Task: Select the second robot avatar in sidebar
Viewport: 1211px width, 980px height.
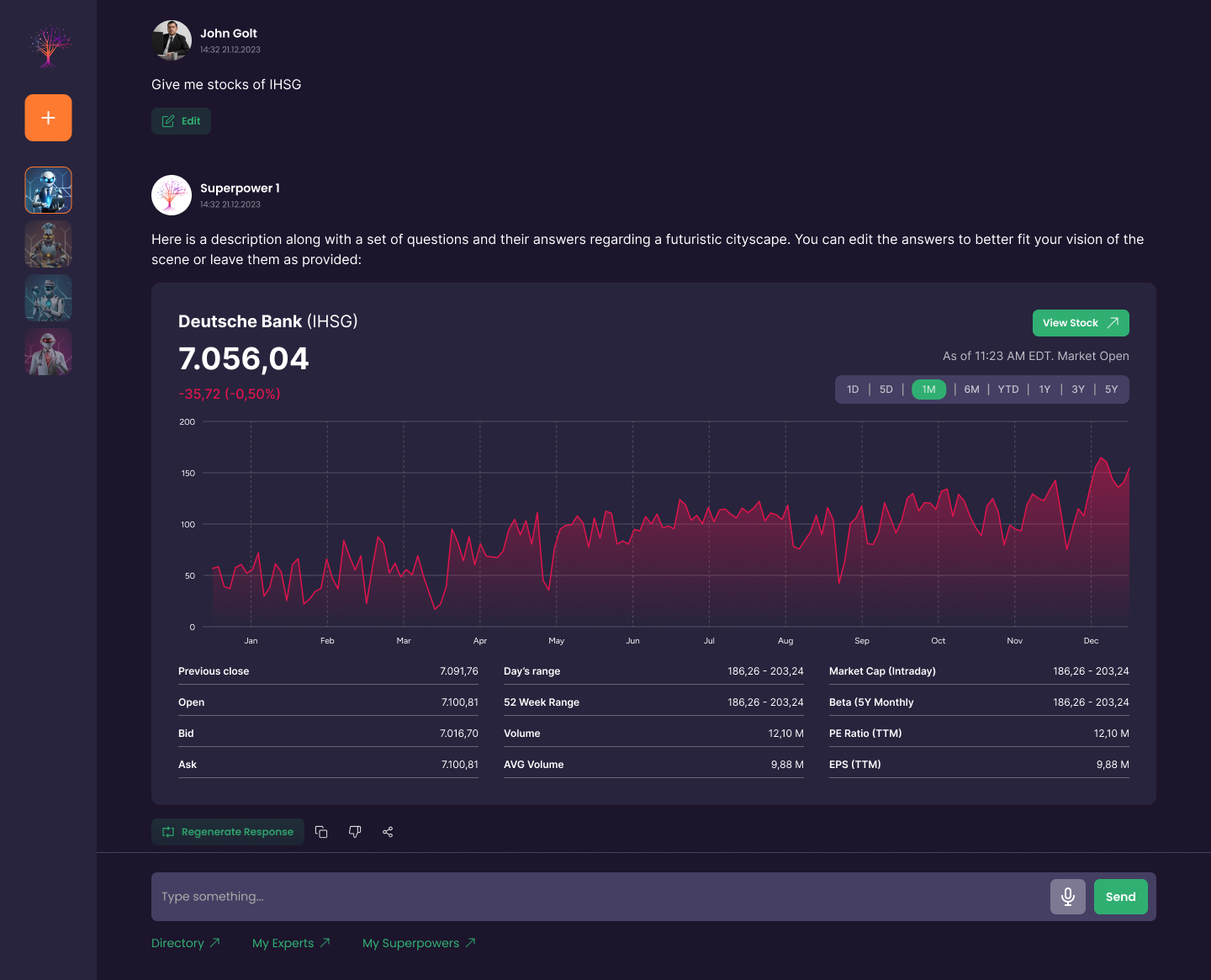Action: coord(48,244)
